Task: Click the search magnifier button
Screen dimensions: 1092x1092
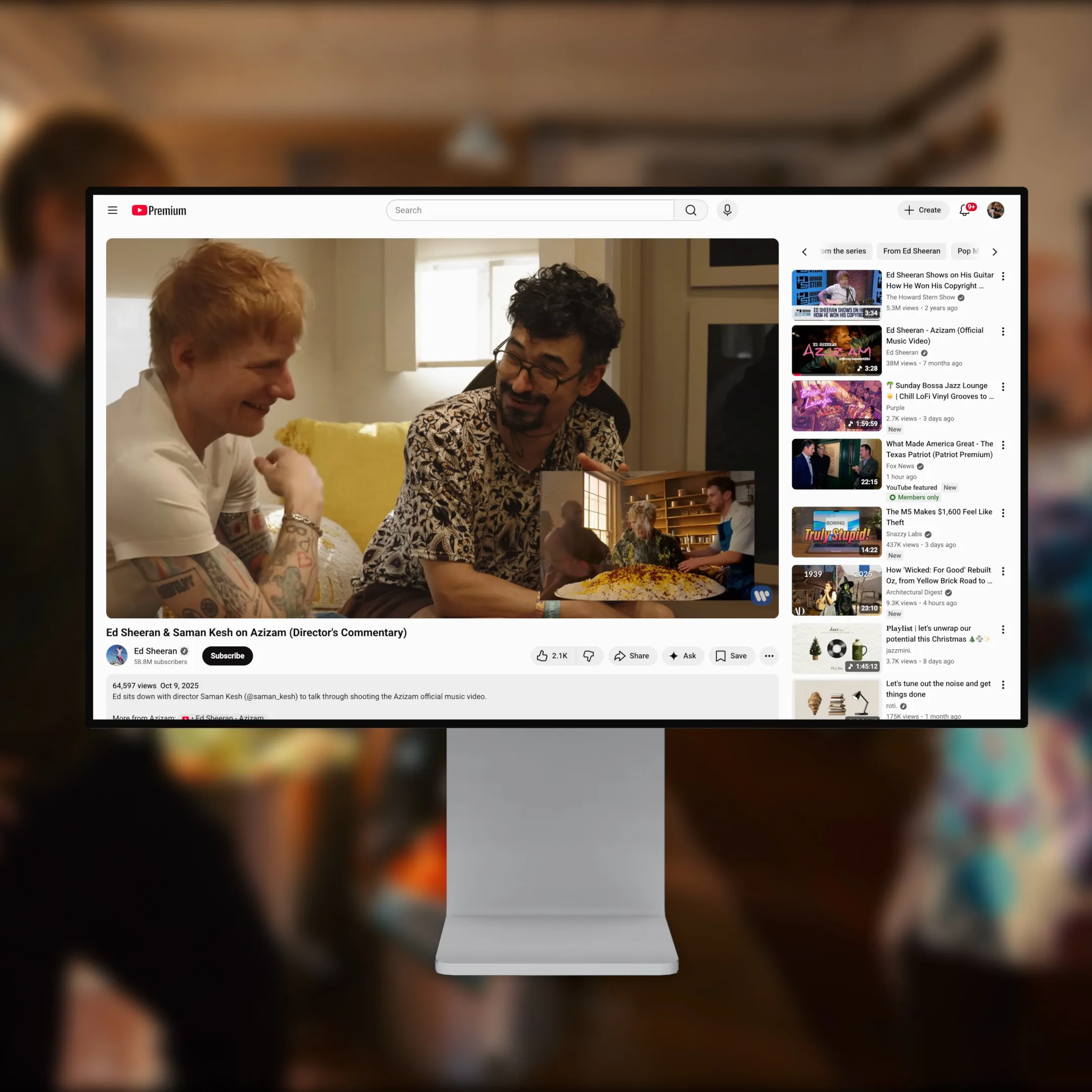Action: [x=690, y=210]
